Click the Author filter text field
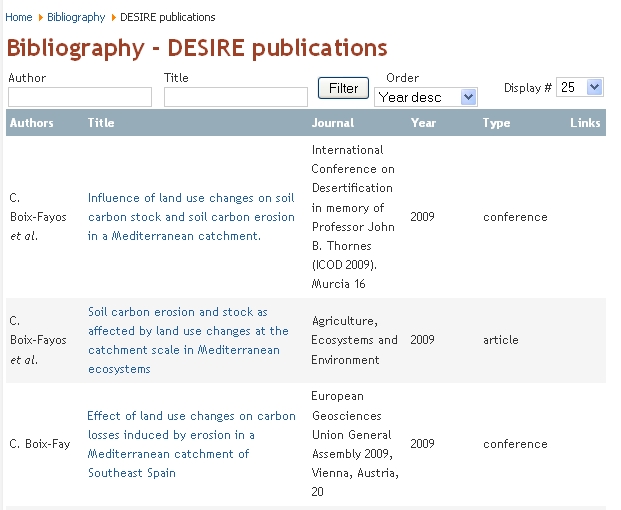The width and height of the screenshot is (621, 510). point(80,97)
